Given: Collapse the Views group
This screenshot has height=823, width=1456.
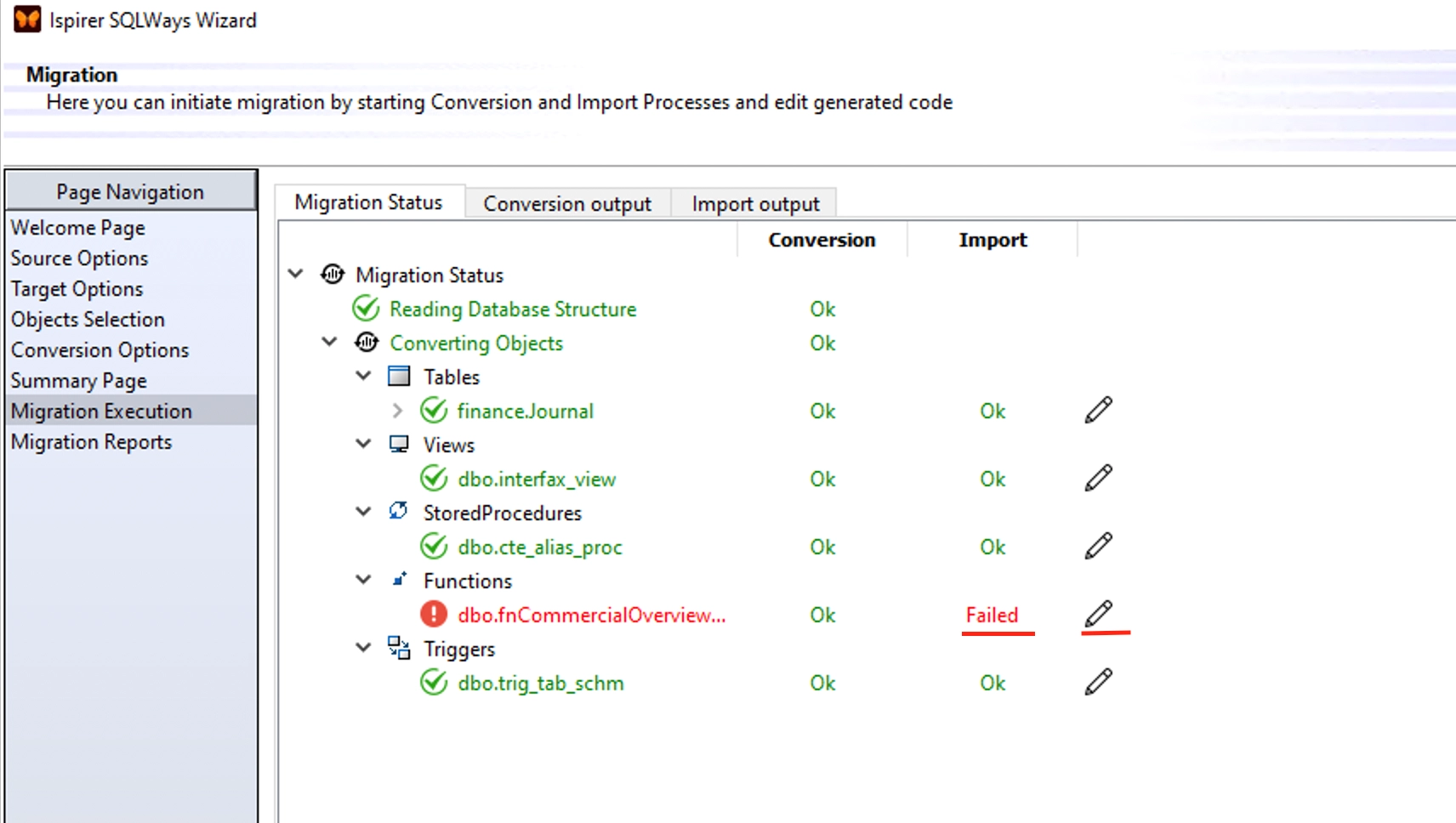Looking at the screenshot, I should click(x=363, y=444).
